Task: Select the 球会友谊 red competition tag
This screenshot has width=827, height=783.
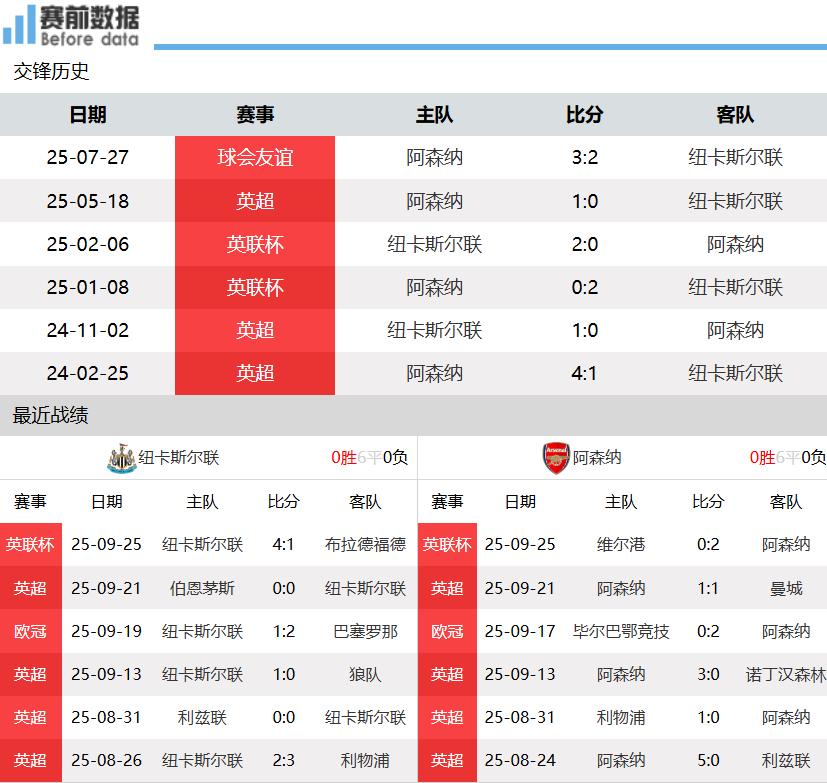Action: click(255, 158)
